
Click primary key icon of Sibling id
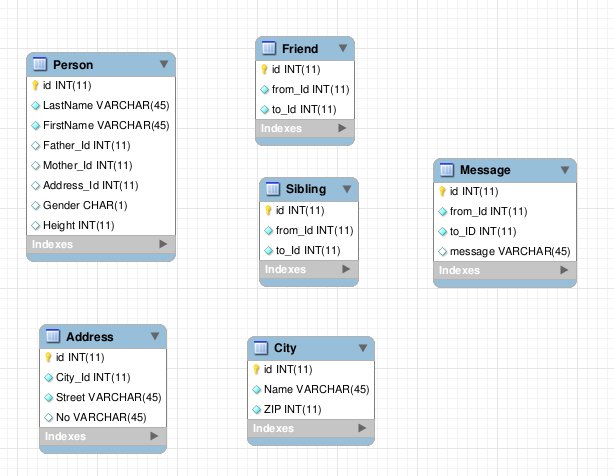[x=268, y=211]
